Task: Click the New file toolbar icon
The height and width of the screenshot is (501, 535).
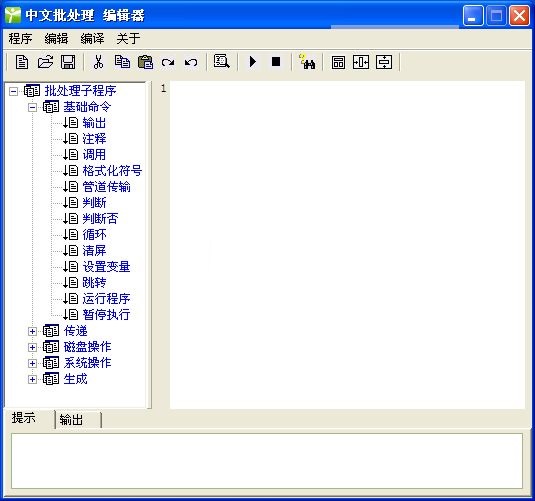Action: [22, 62]
